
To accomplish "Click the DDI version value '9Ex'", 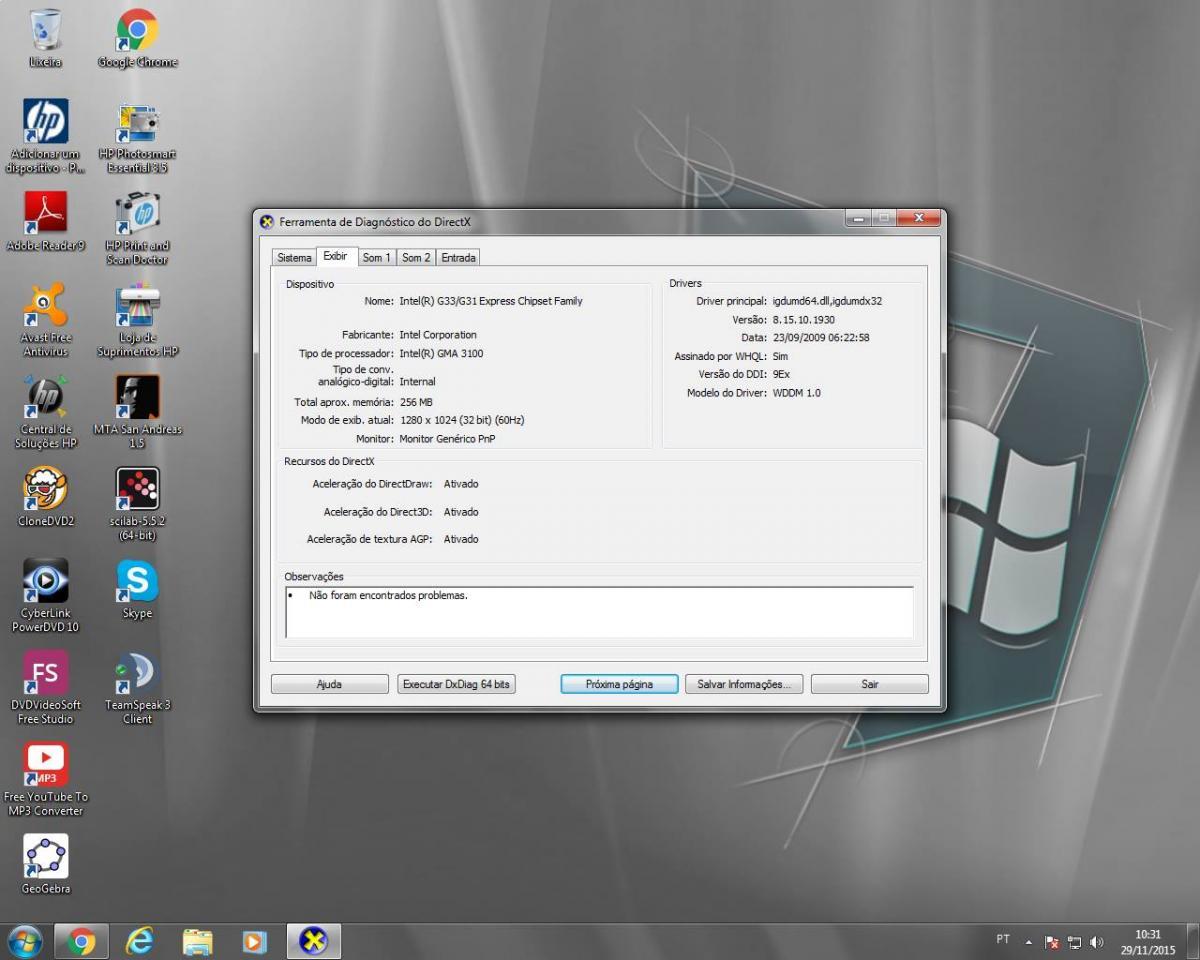I will [781, 374].
